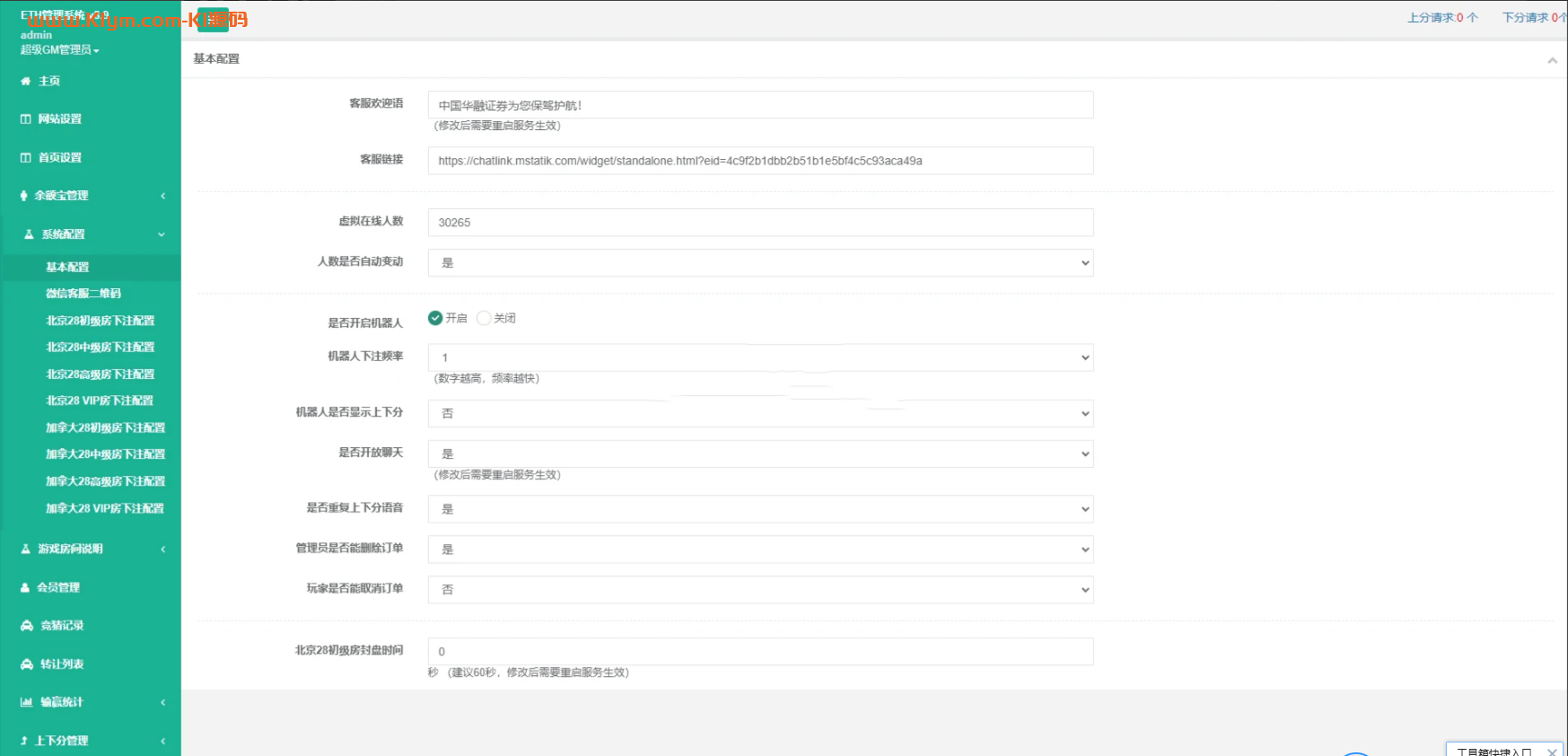This screenshot has height=756, width=1568.
Task: Click the 系统配置 flask icon
Action: 29,234
